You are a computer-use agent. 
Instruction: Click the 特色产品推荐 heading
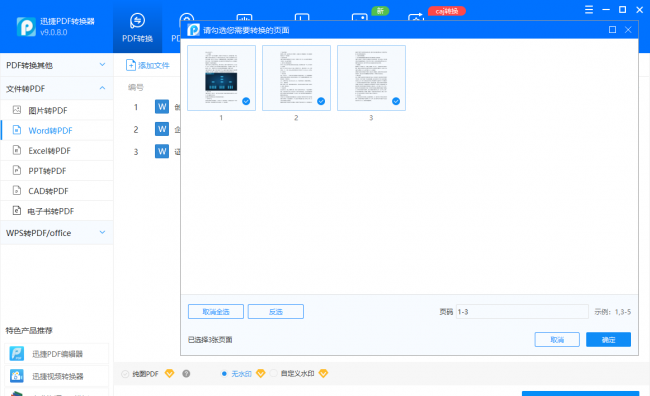(x=29, y=330)
